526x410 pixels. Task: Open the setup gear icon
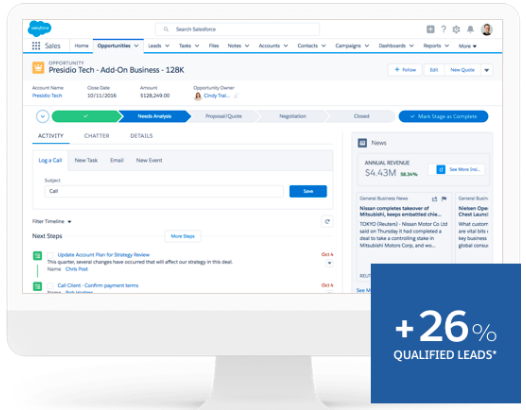(x=456, y=29)
